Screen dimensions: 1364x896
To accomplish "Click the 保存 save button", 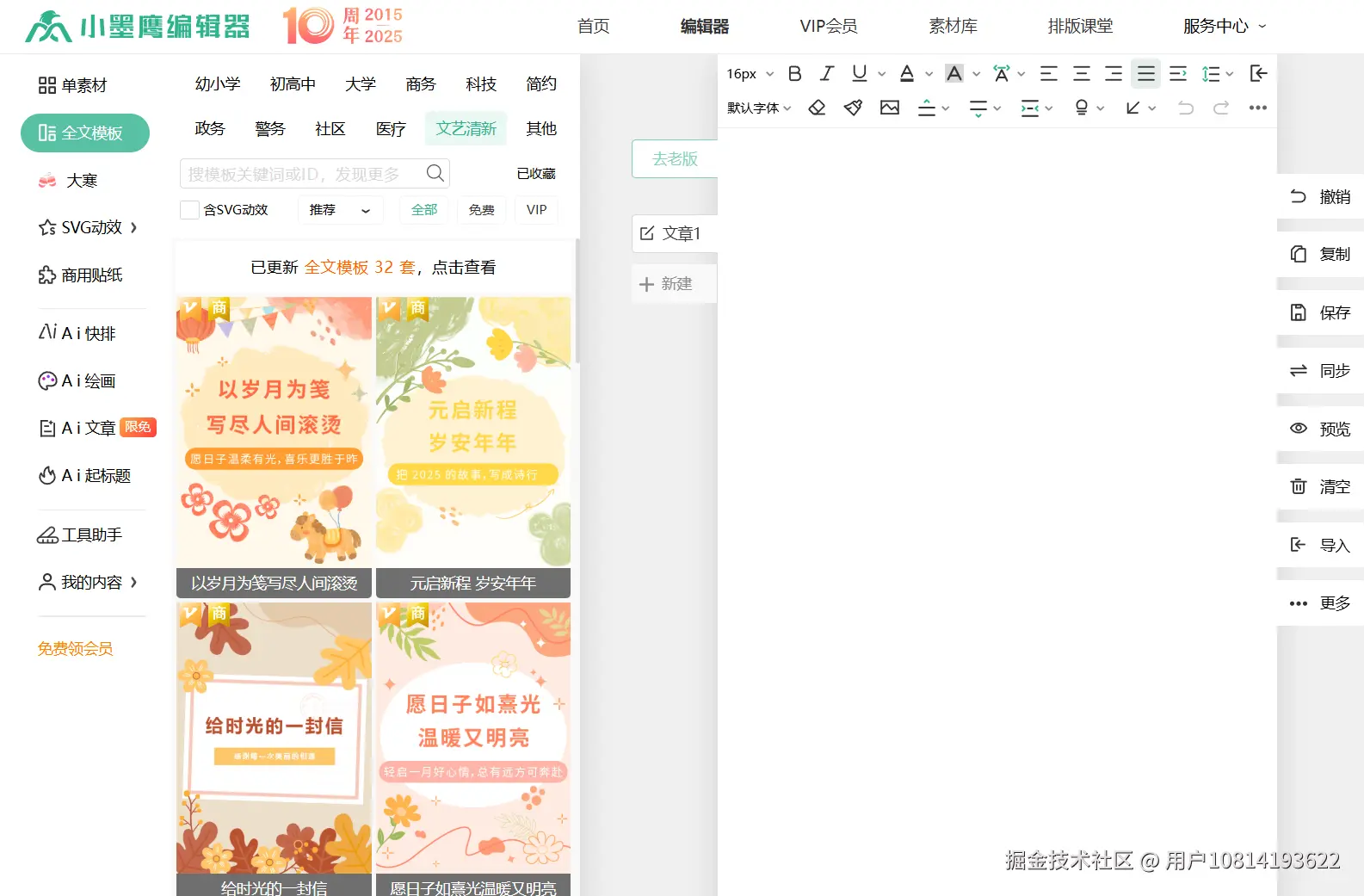I will 1321,312.
